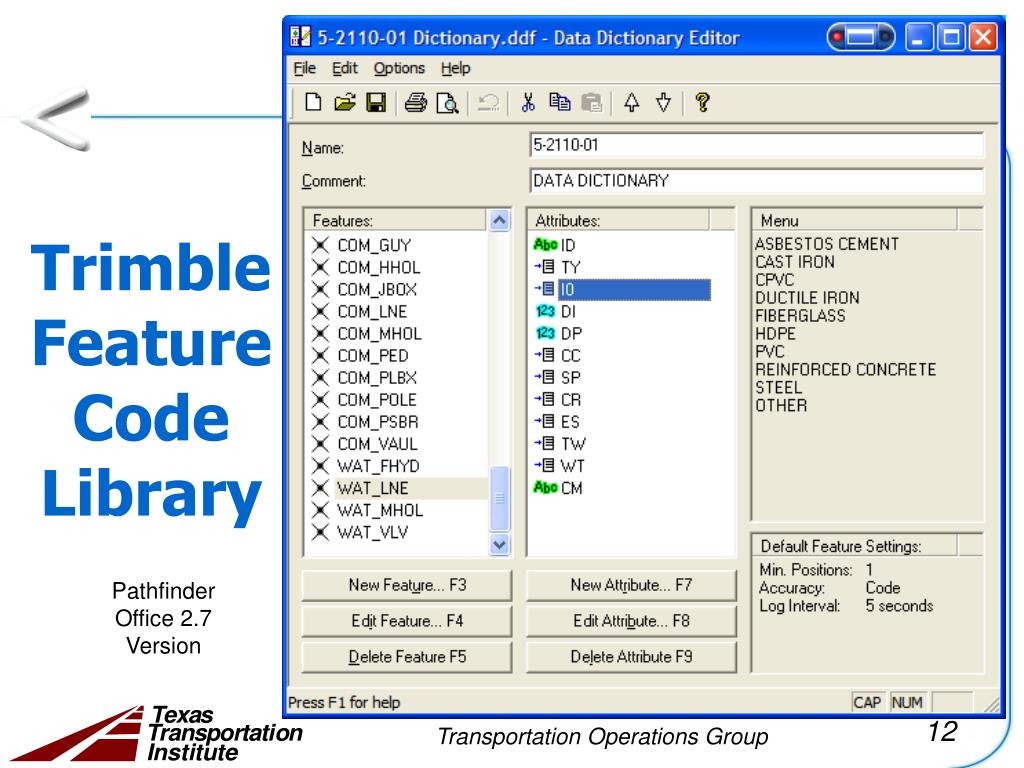
Task: Save the dictionary with the floppy icon
Action: [x=376, y=103]
